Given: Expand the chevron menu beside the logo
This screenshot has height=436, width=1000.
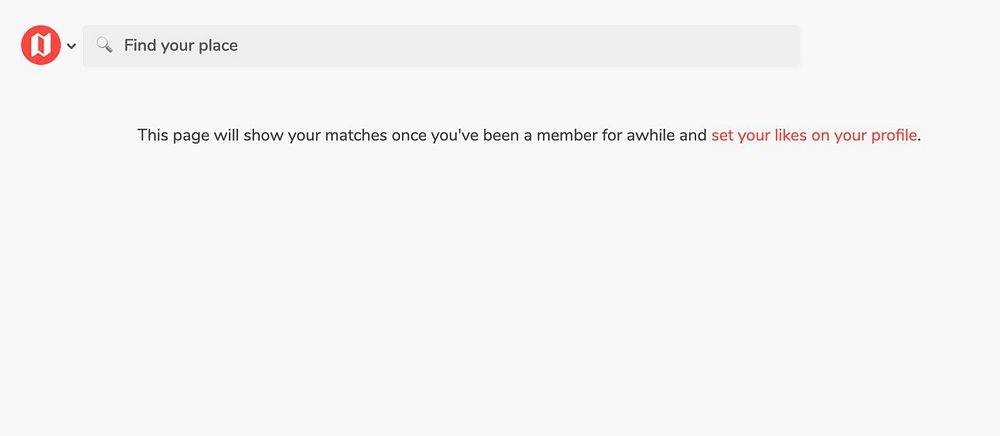Looking at the screenshot, I should [72, 46].
